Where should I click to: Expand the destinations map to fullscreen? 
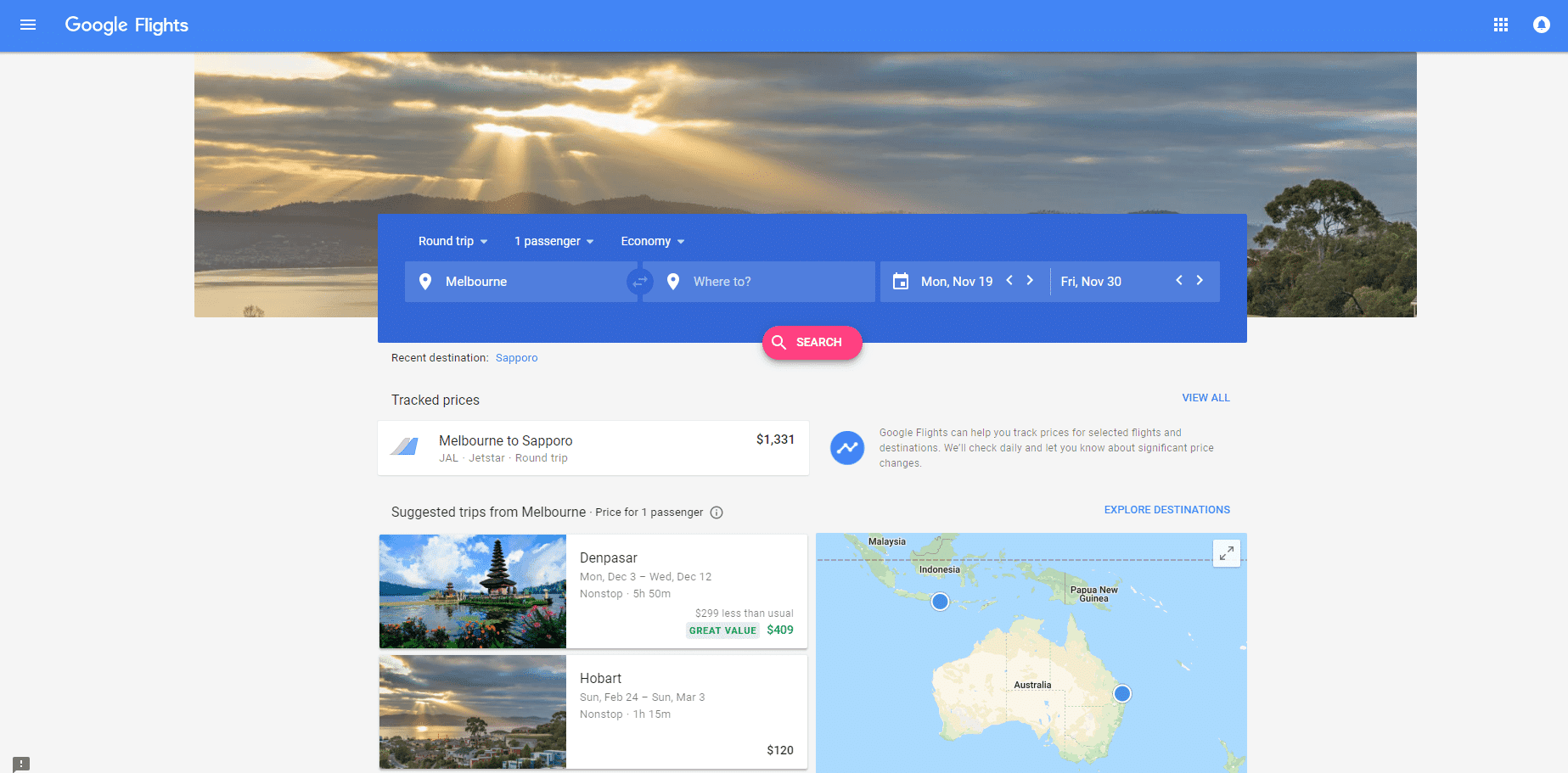click(x=1226, y=552)
